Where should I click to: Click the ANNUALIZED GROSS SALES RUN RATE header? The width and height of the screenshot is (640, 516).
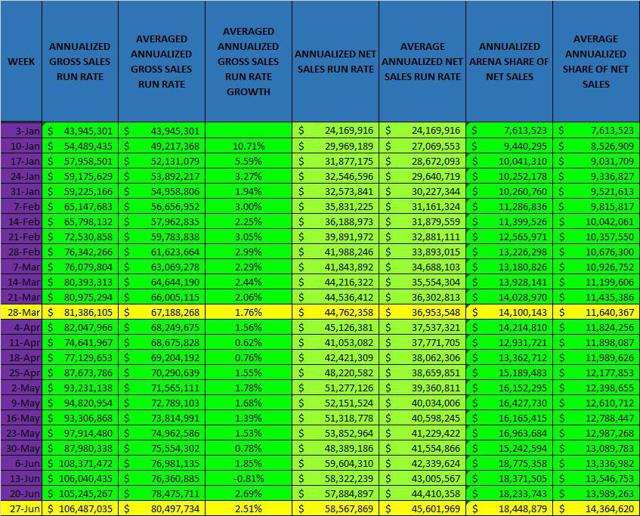(80, 61)
